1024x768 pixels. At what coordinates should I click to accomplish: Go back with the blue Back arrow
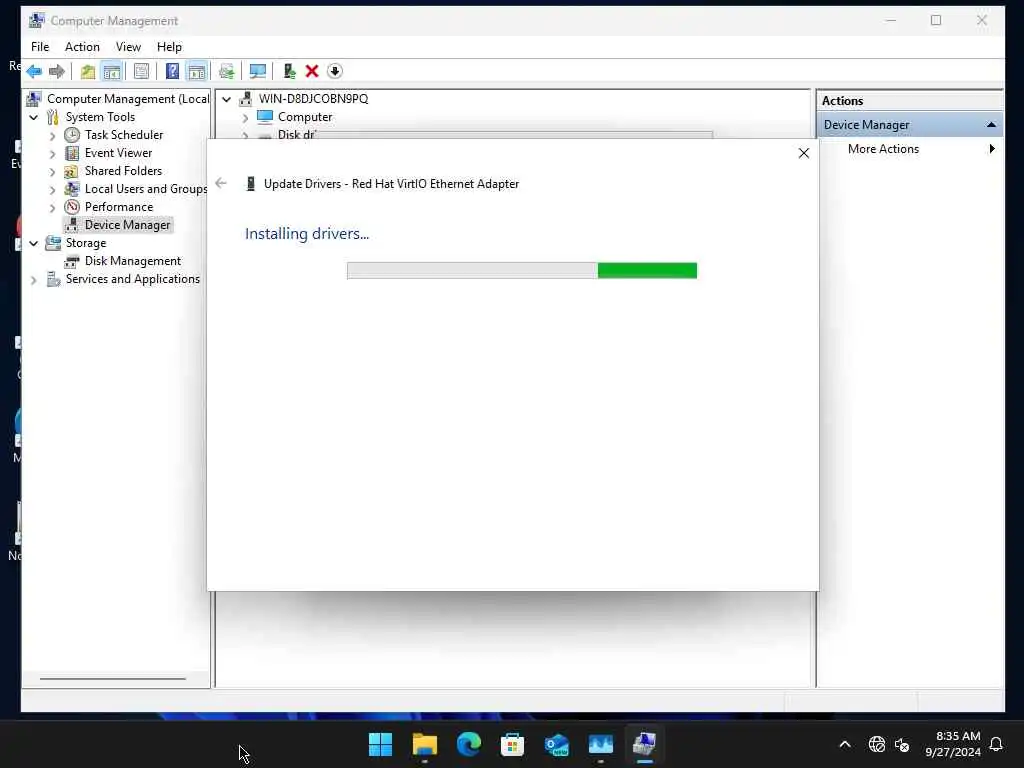[35, 71]
